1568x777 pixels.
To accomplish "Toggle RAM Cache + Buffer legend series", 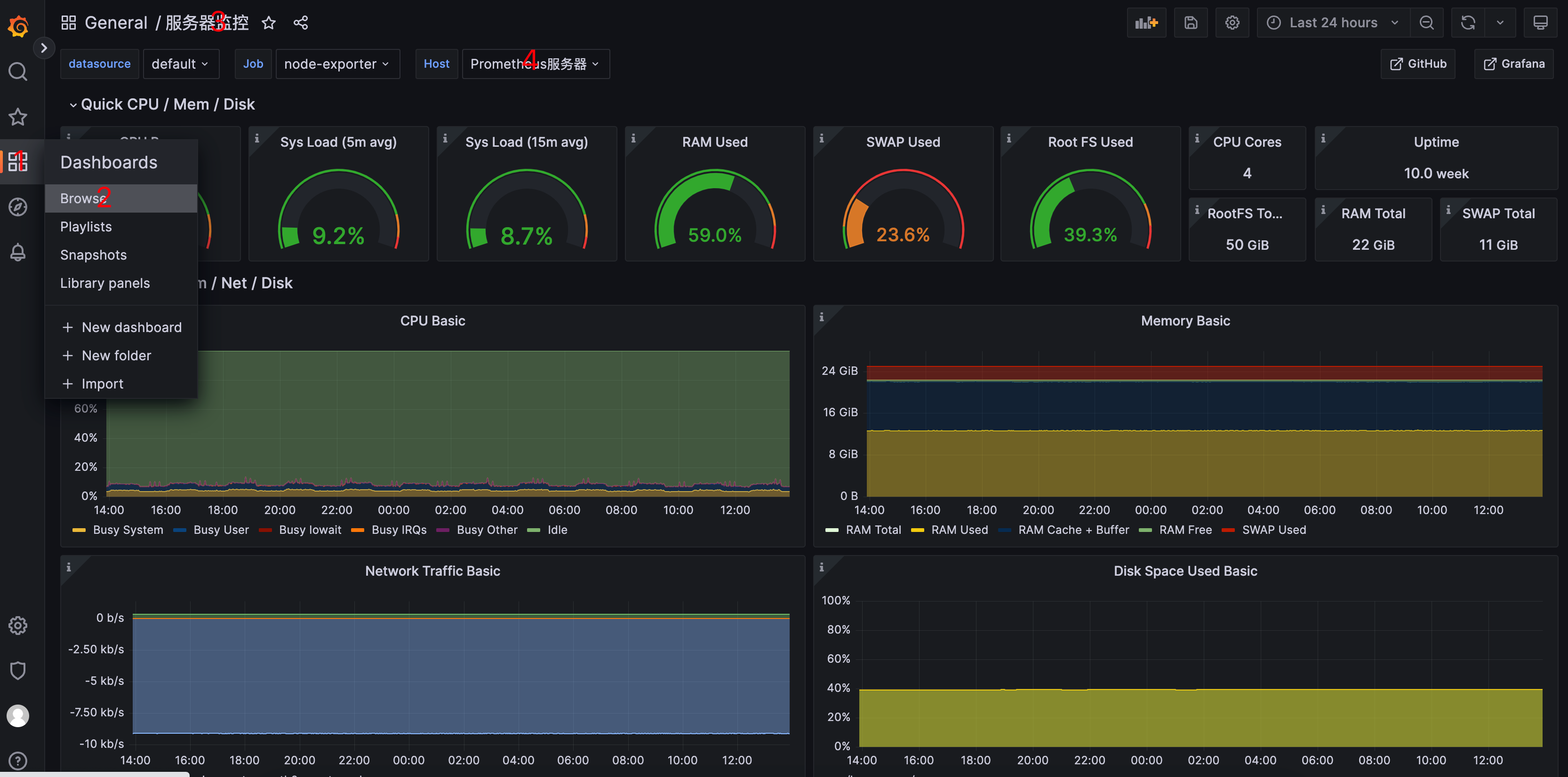I will coord(1073,530).
